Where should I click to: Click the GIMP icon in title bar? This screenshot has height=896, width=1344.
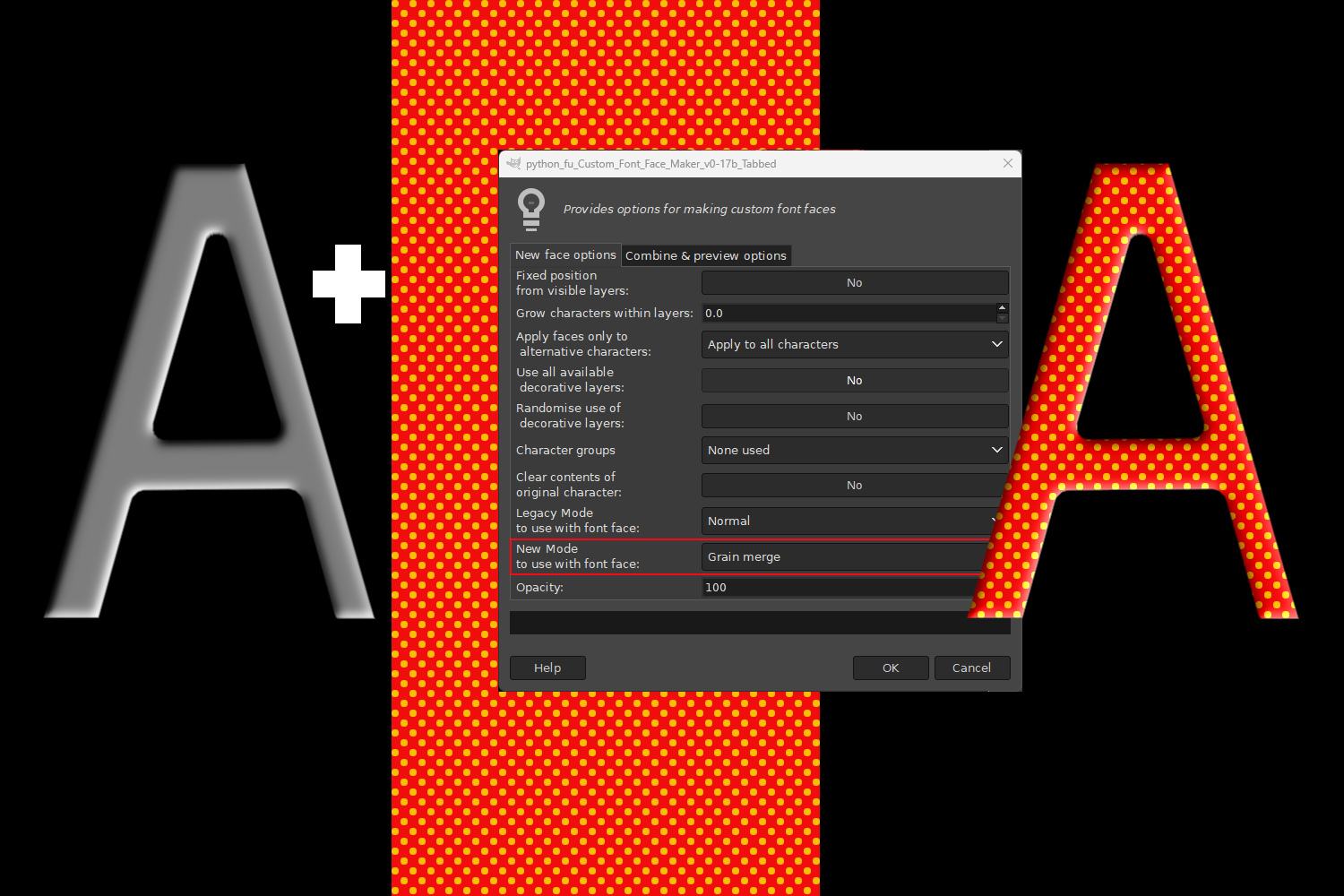click(x=513, y=163)
